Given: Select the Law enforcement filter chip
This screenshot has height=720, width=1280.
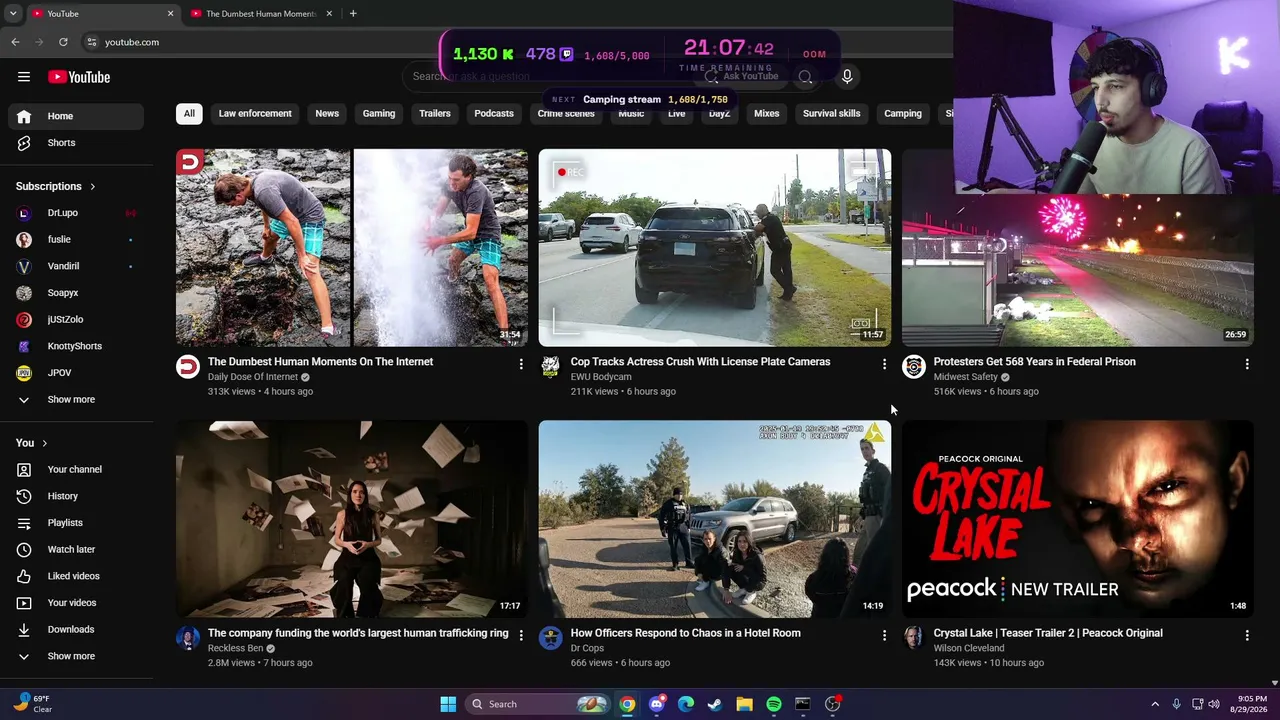Looking at the screenshot, I should coord(255,114).
